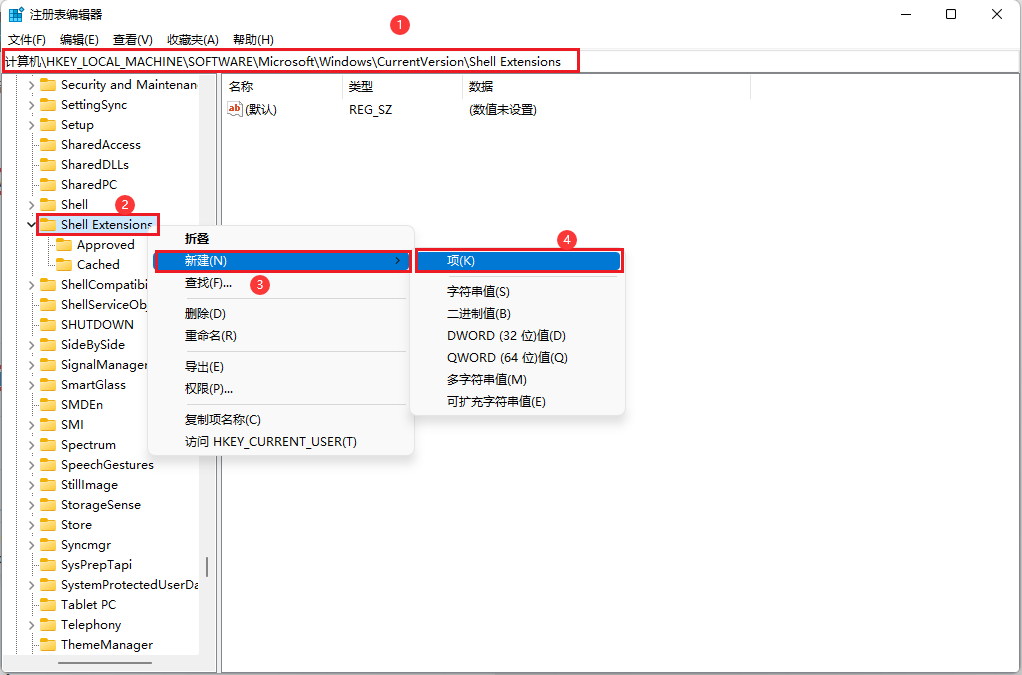Open the 收藏夹(A) menu

[x=191, y=39]
